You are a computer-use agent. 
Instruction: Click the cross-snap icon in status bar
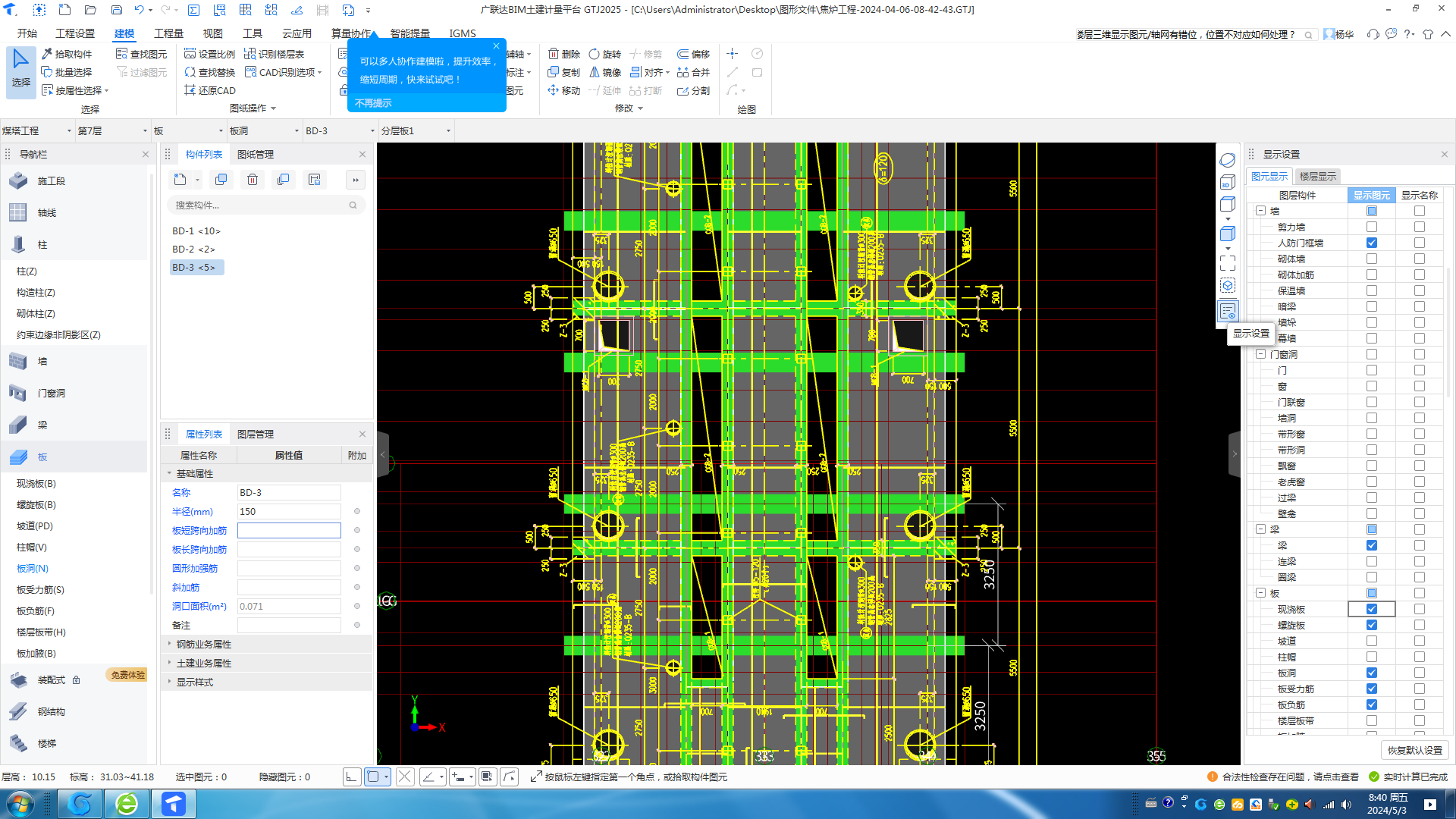point(405,777)
